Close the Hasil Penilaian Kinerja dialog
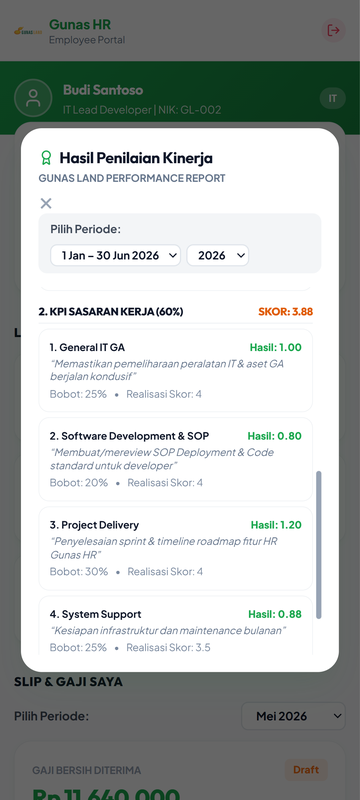360x800 pixels. [x=46, y=204]
